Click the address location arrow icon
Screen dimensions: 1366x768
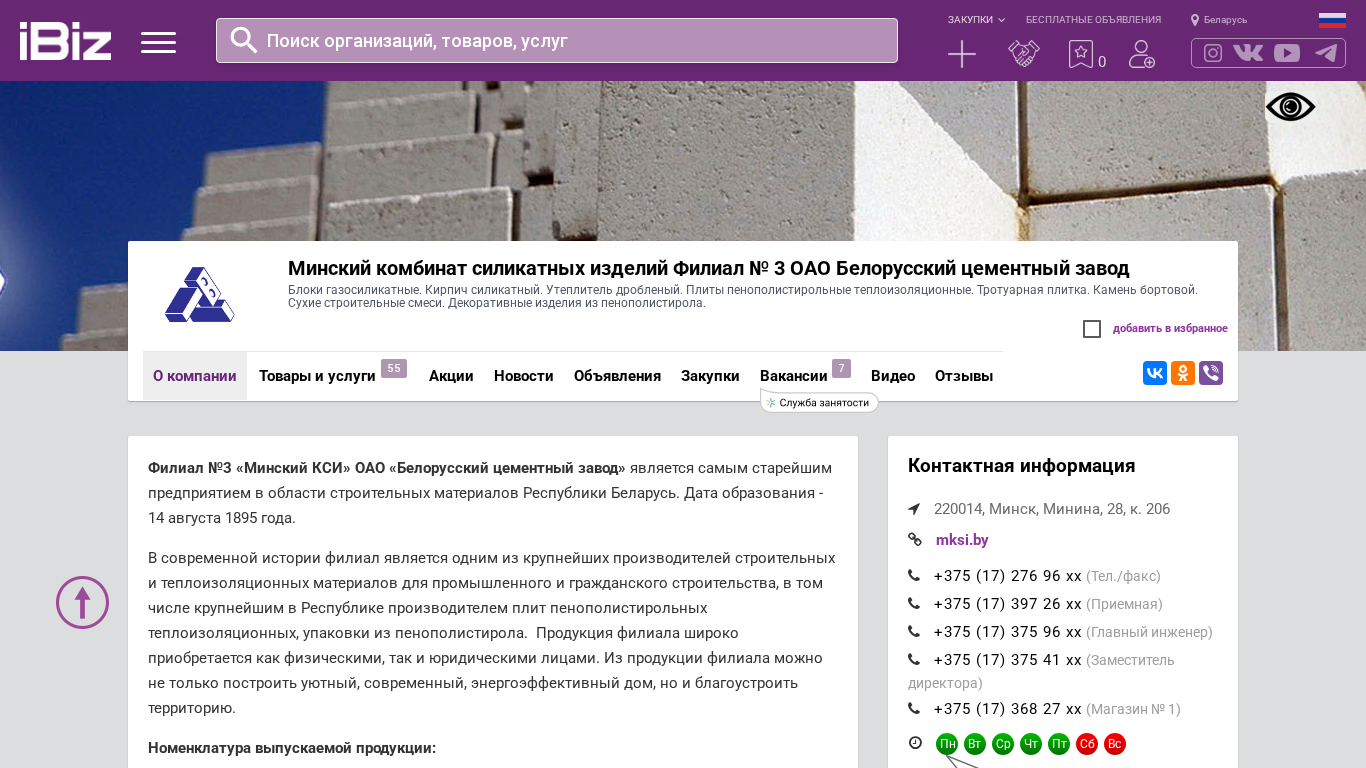pos(914,509)
